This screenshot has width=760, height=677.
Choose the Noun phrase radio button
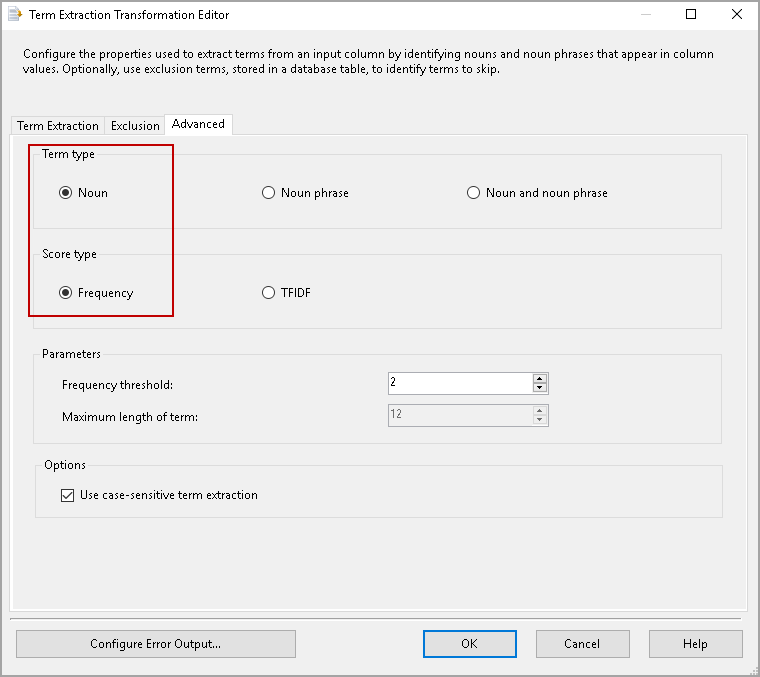coord(268,193)
